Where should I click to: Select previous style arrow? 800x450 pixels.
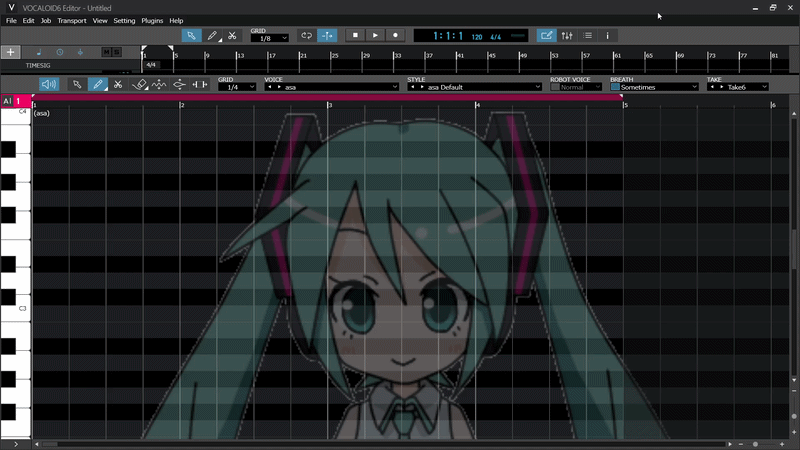tap(413, 87)
